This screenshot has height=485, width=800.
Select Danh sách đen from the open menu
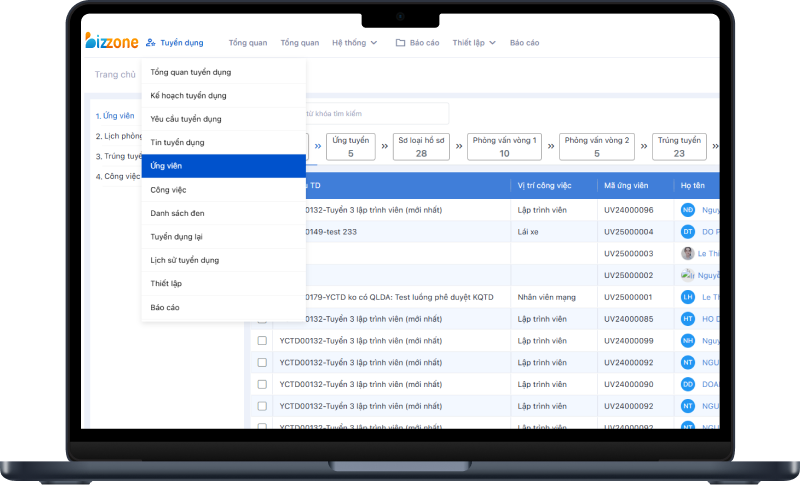tap(177, 213)
